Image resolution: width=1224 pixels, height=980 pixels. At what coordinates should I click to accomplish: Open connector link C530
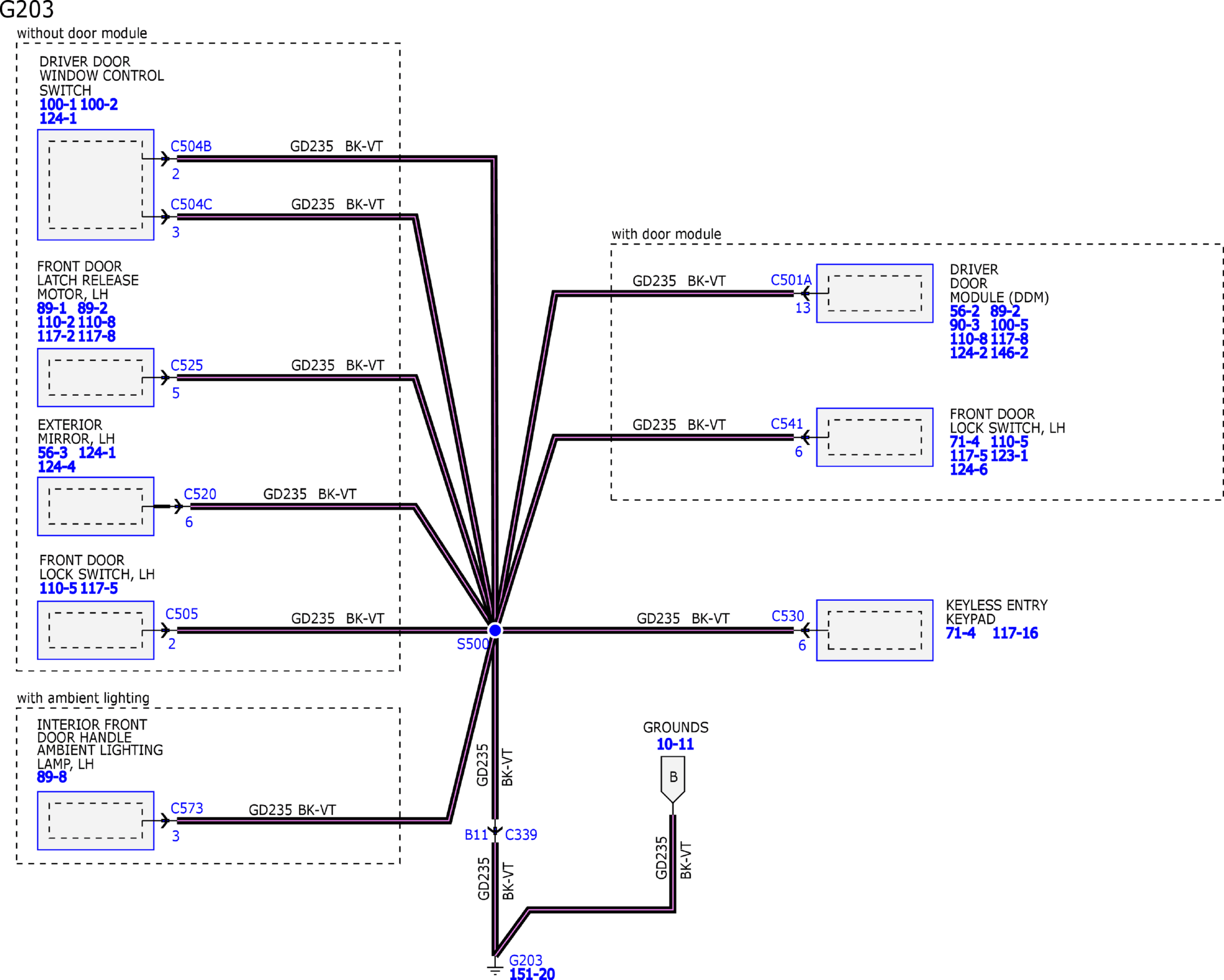pos(787,616)
